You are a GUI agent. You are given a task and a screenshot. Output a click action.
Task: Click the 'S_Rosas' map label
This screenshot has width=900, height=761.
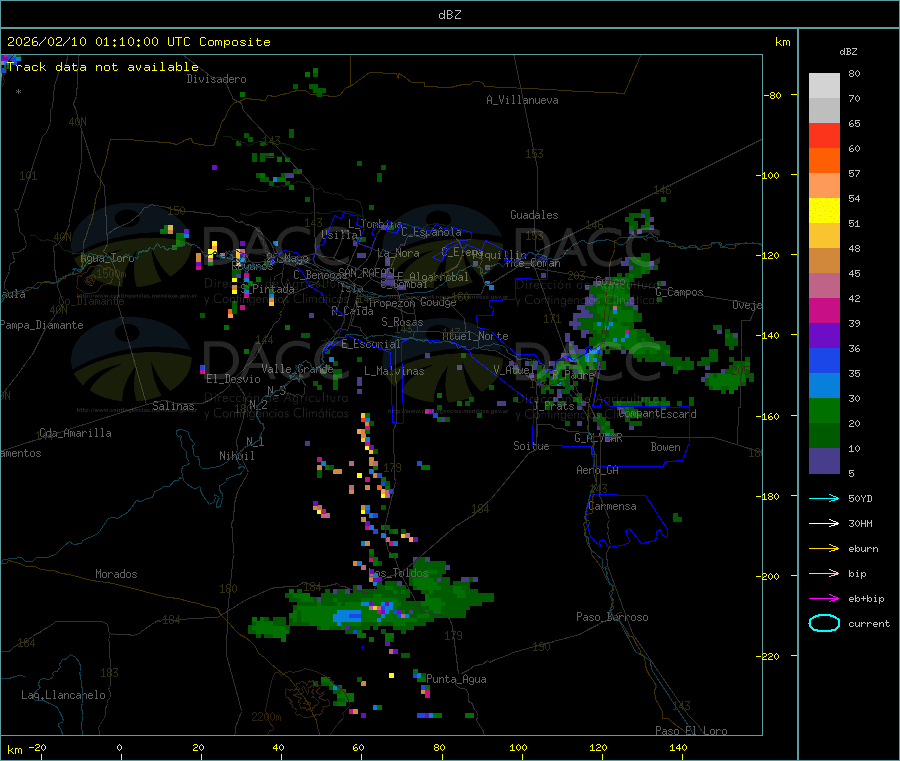tap(402, 322)
